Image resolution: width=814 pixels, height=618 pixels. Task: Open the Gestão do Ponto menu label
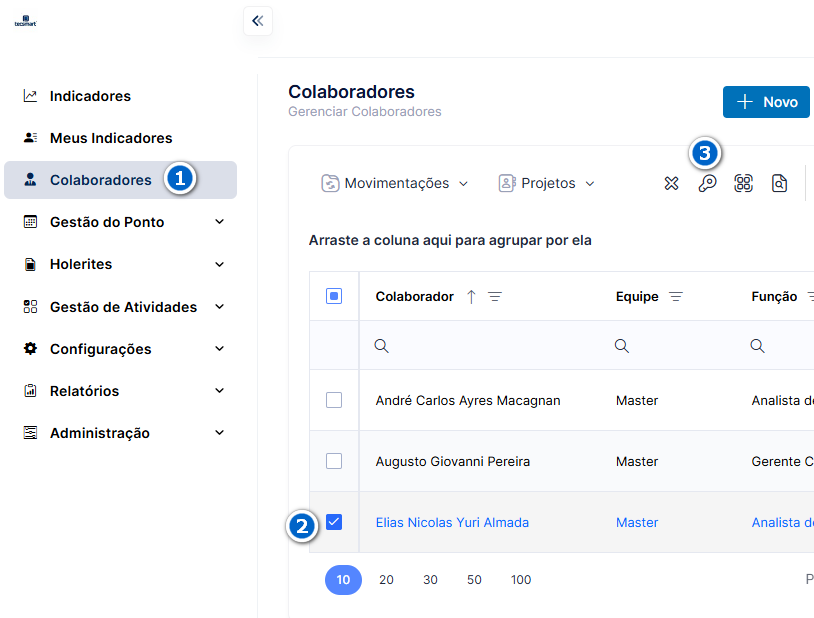(x=107, y=222)
